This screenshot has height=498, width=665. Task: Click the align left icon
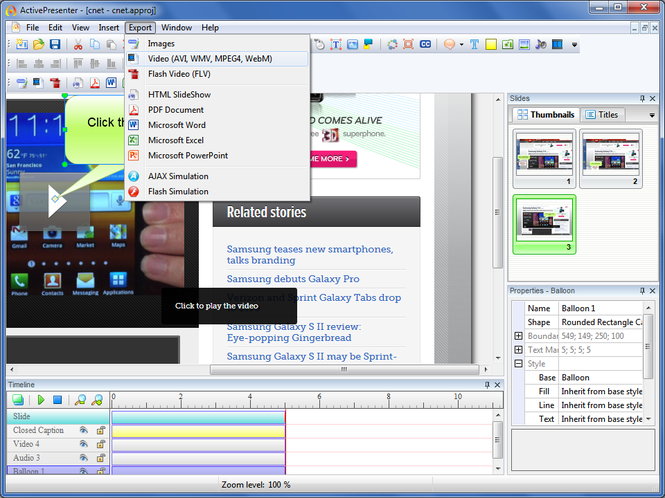22,64
